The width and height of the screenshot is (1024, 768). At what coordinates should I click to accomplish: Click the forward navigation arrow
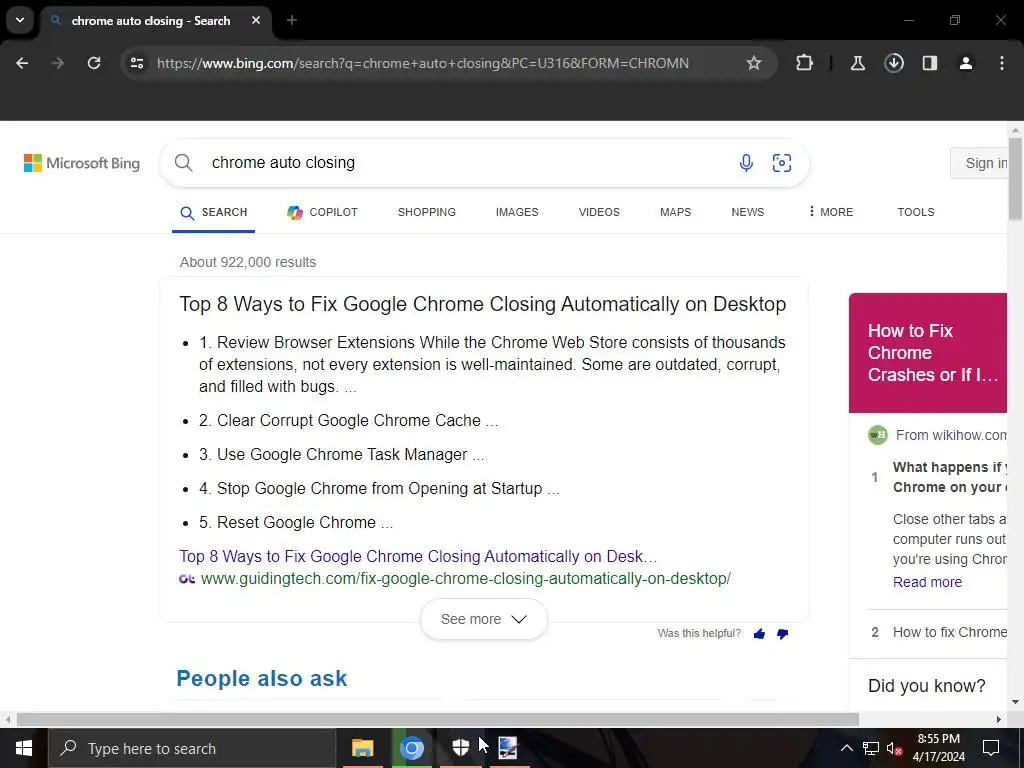pyautogui.click(x=58, y=63)
